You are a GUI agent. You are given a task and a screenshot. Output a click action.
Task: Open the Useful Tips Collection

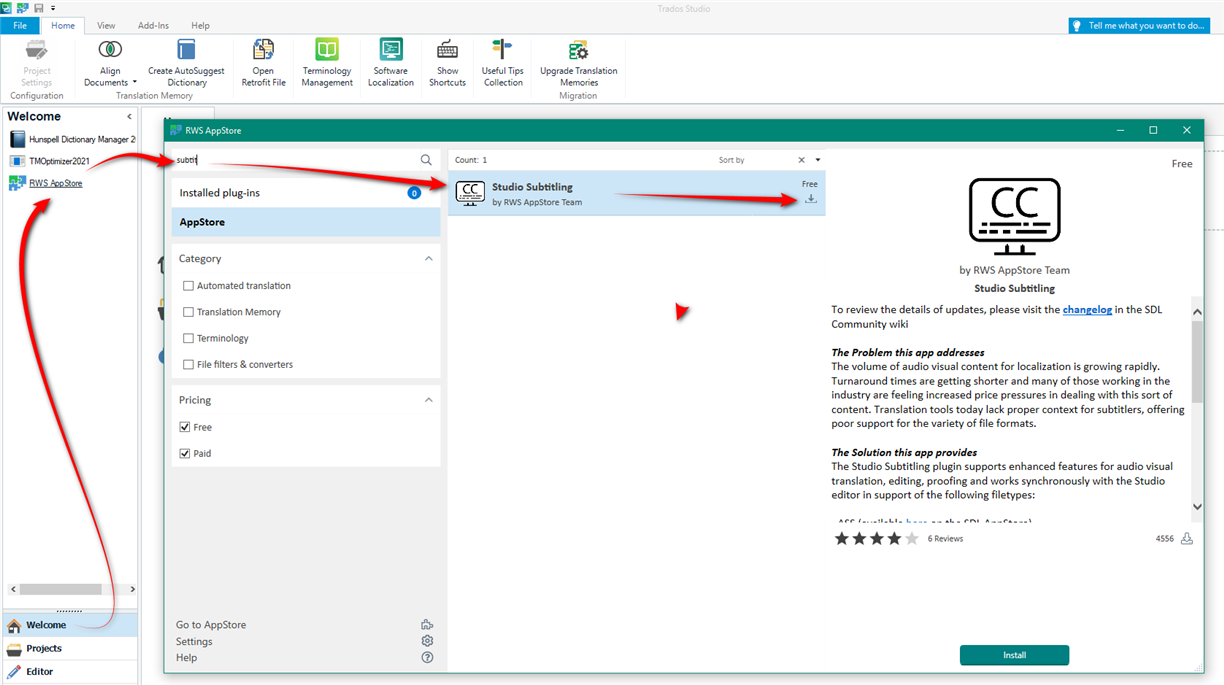point(503,63)
